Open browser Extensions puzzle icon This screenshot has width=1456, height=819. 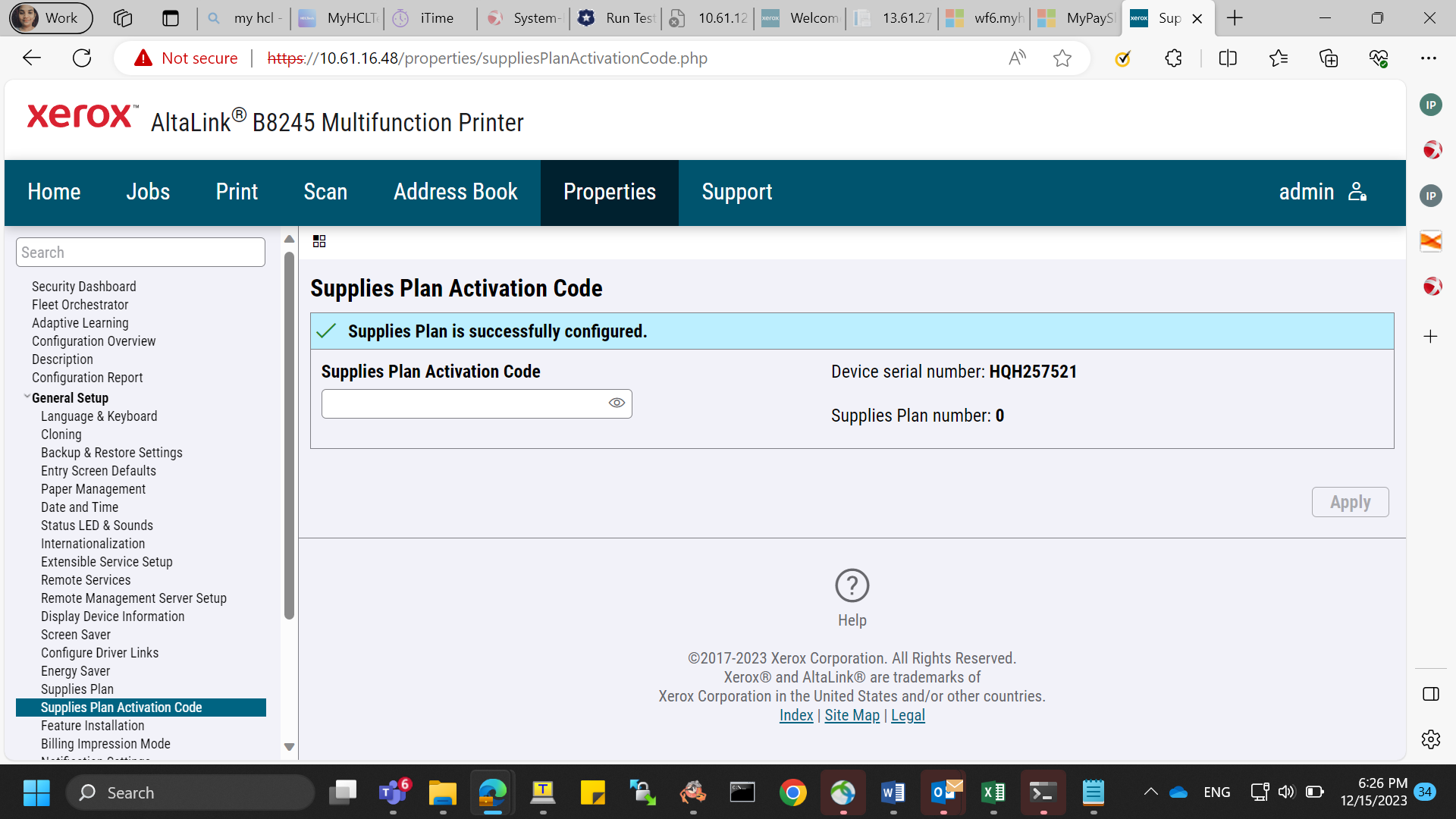coord(1173,58)
